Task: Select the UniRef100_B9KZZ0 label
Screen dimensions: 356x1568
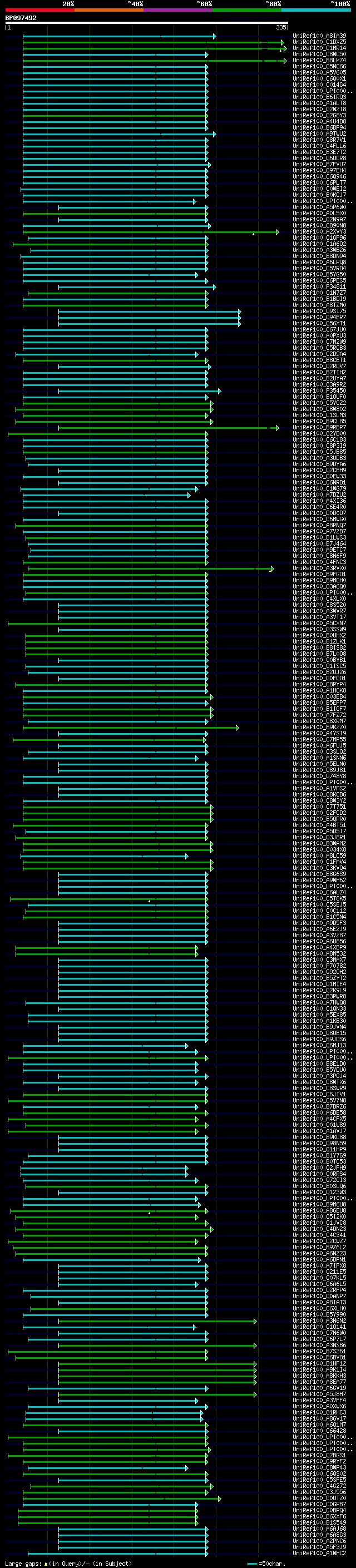Action: click(x=319, y=728)
